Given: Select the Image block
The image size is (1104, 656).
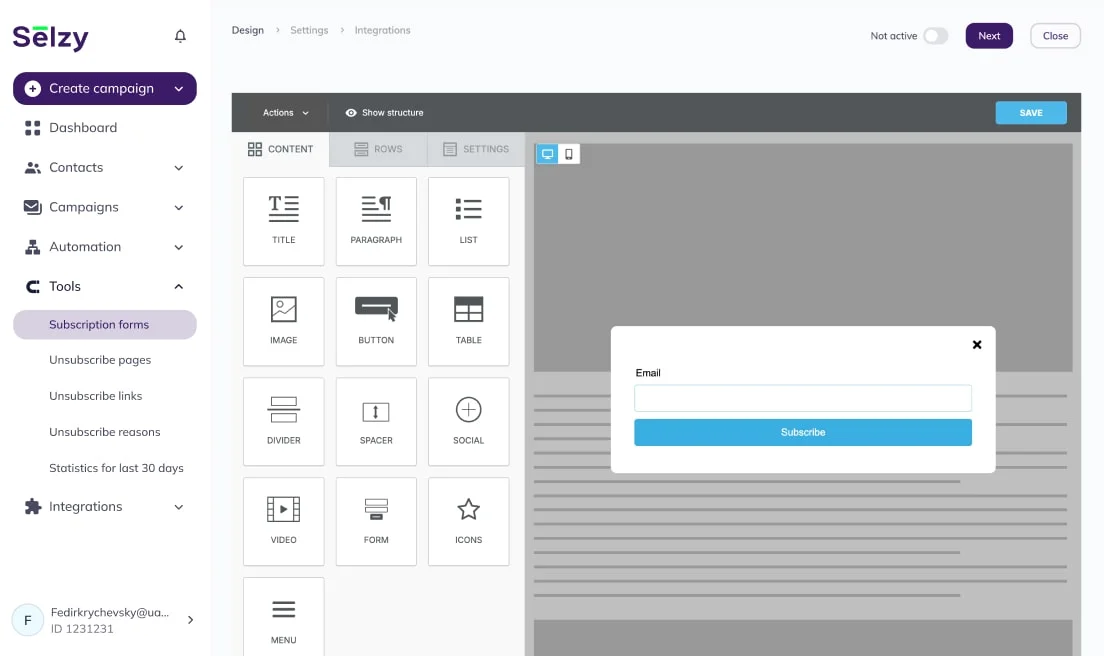Looking at the screenshot, I should (283, 321).
